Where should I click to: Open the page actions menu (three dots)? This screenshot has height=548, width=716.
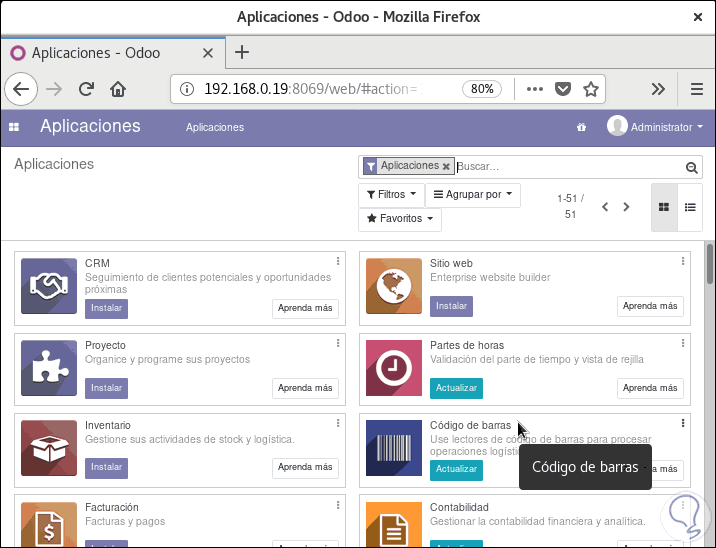[535, 89]
